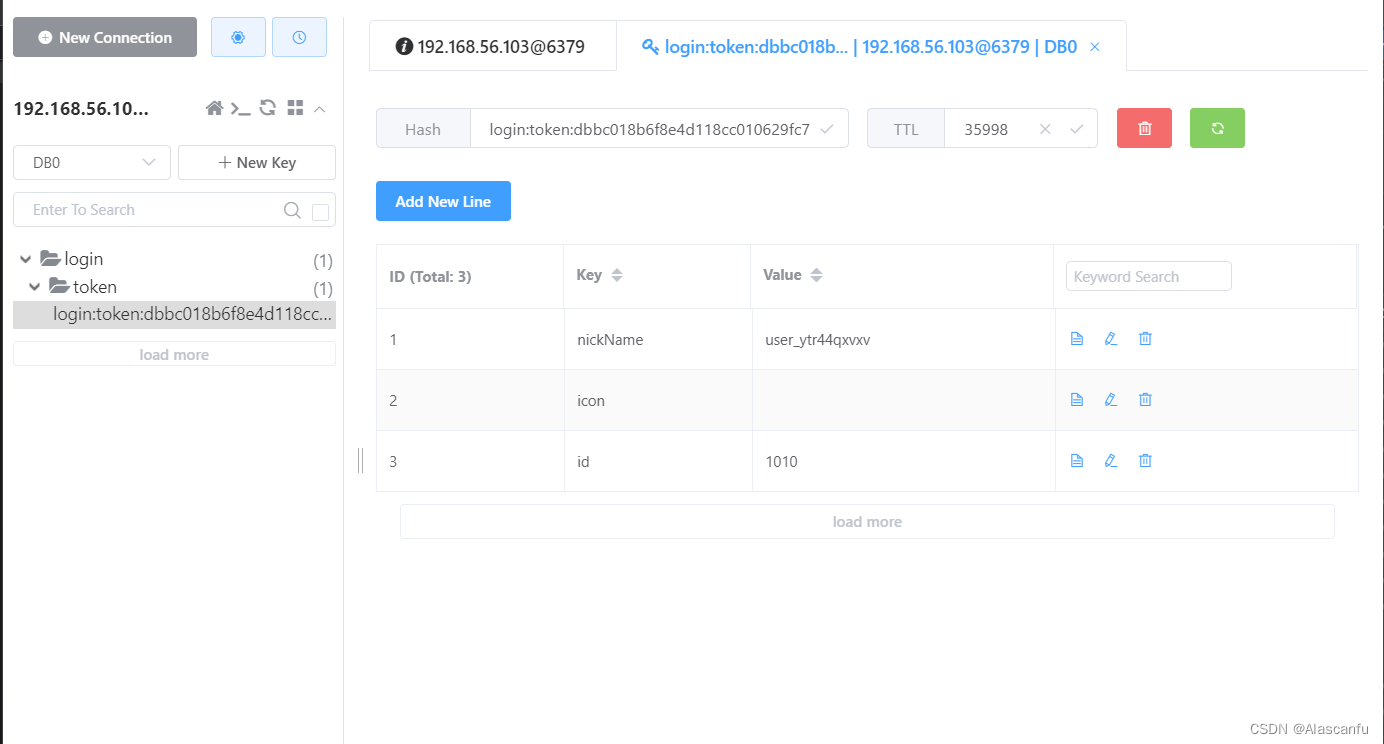The image size is (1384, 744).
Task: Collapse the login folder
Action: click(26, 260)
